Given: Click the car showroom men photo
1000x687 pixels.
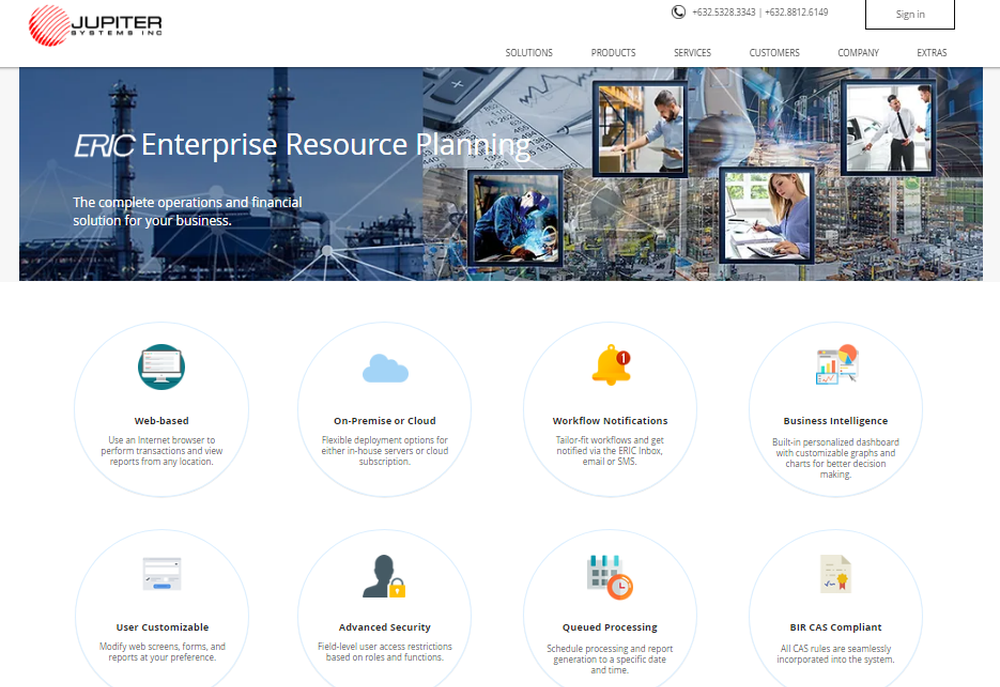Looking at the screenshot, I should [888, 128].
